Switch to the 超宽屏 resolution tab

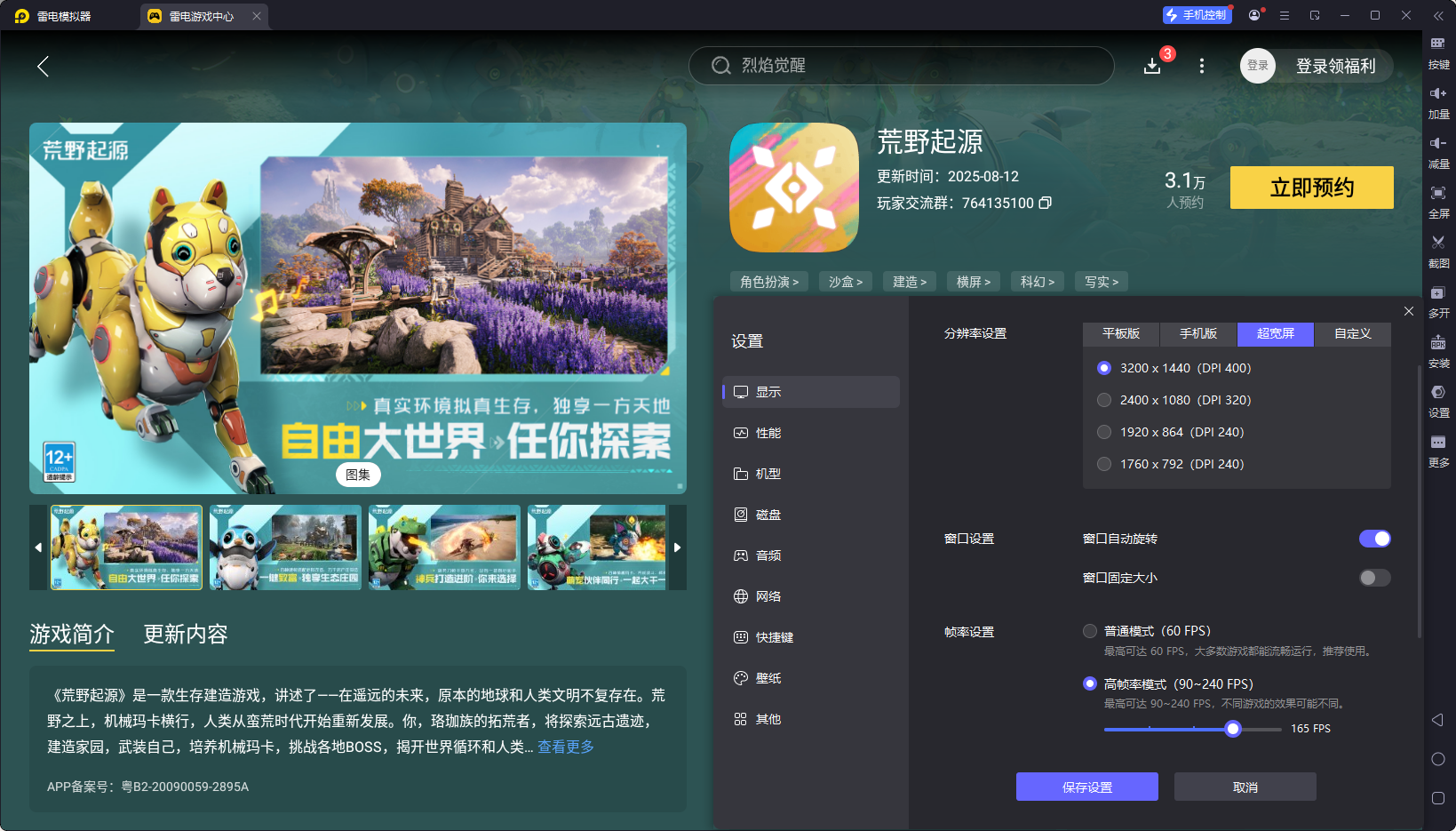(1275, 334)
